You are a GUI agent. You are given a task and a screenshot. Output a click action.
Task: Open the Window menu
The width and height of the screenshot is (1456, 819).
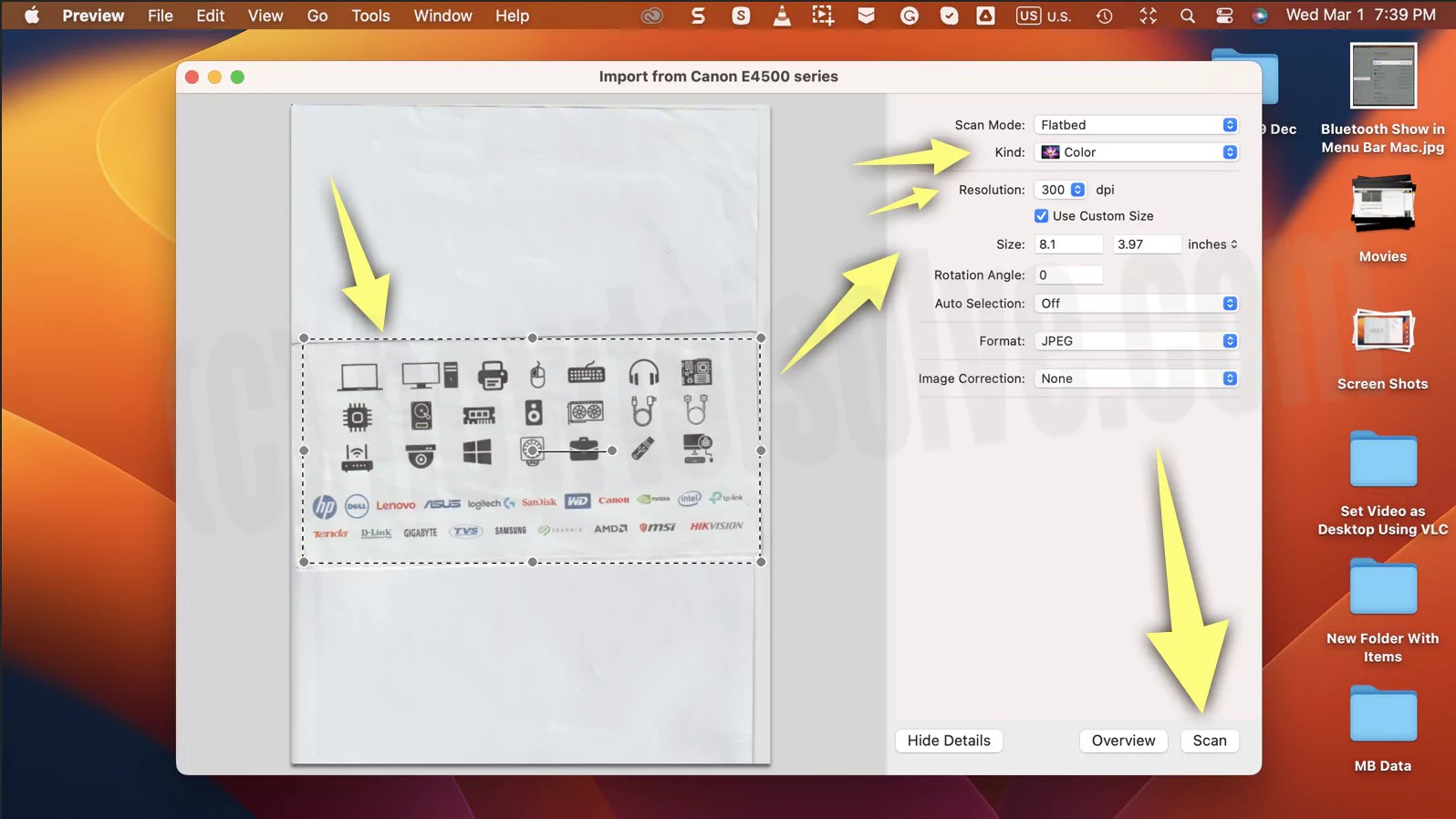tap(442, 16)
